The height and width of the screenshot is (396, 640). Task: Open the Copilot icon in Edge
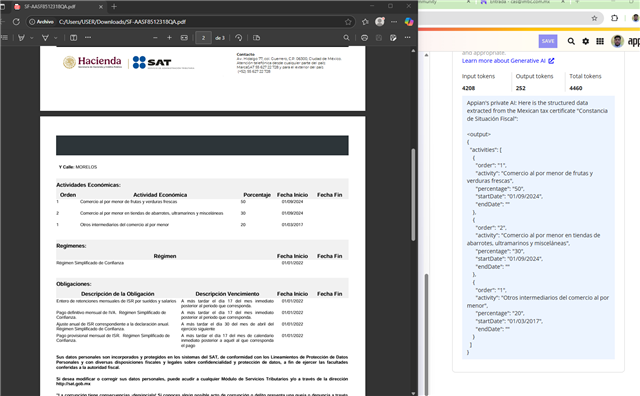[409, 22]
